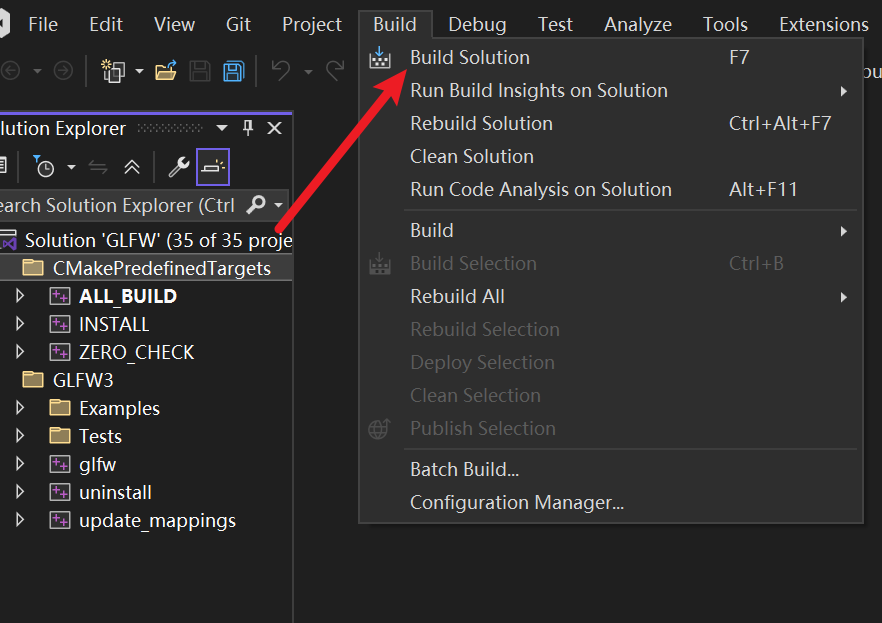The image size is (882, 623).
Task: Choose Build Solution from the Build menu
Action: (611, 57)
